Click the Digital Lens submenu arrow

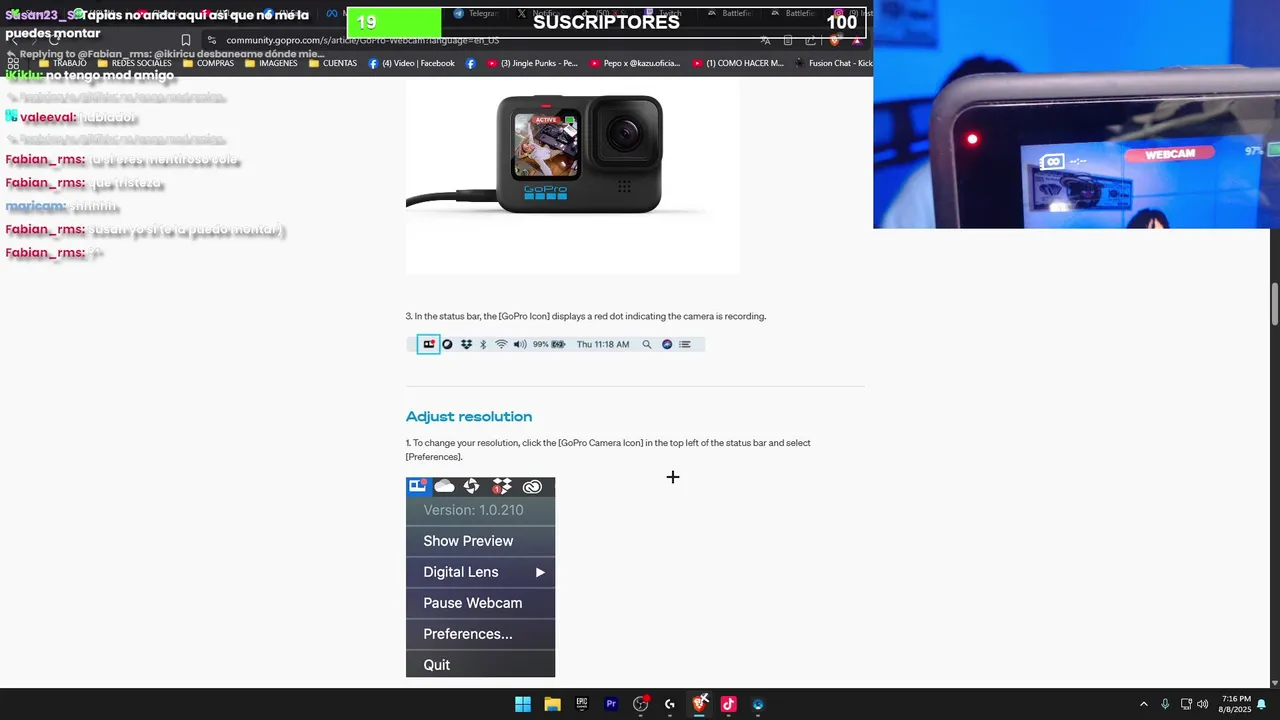tap(540, 572)
